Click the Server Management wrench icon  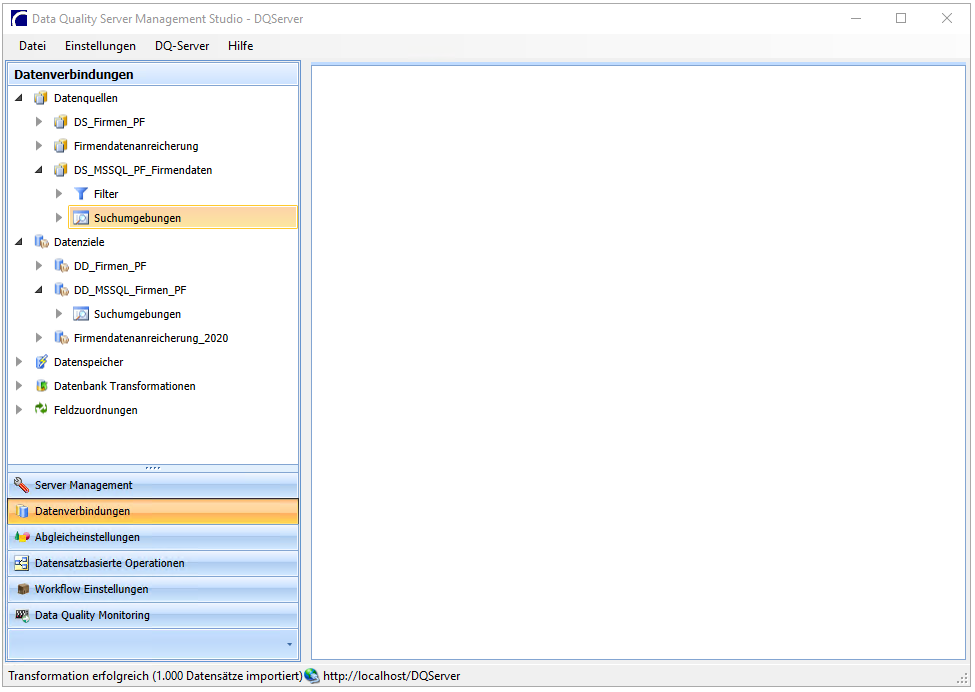click(22, 484)
